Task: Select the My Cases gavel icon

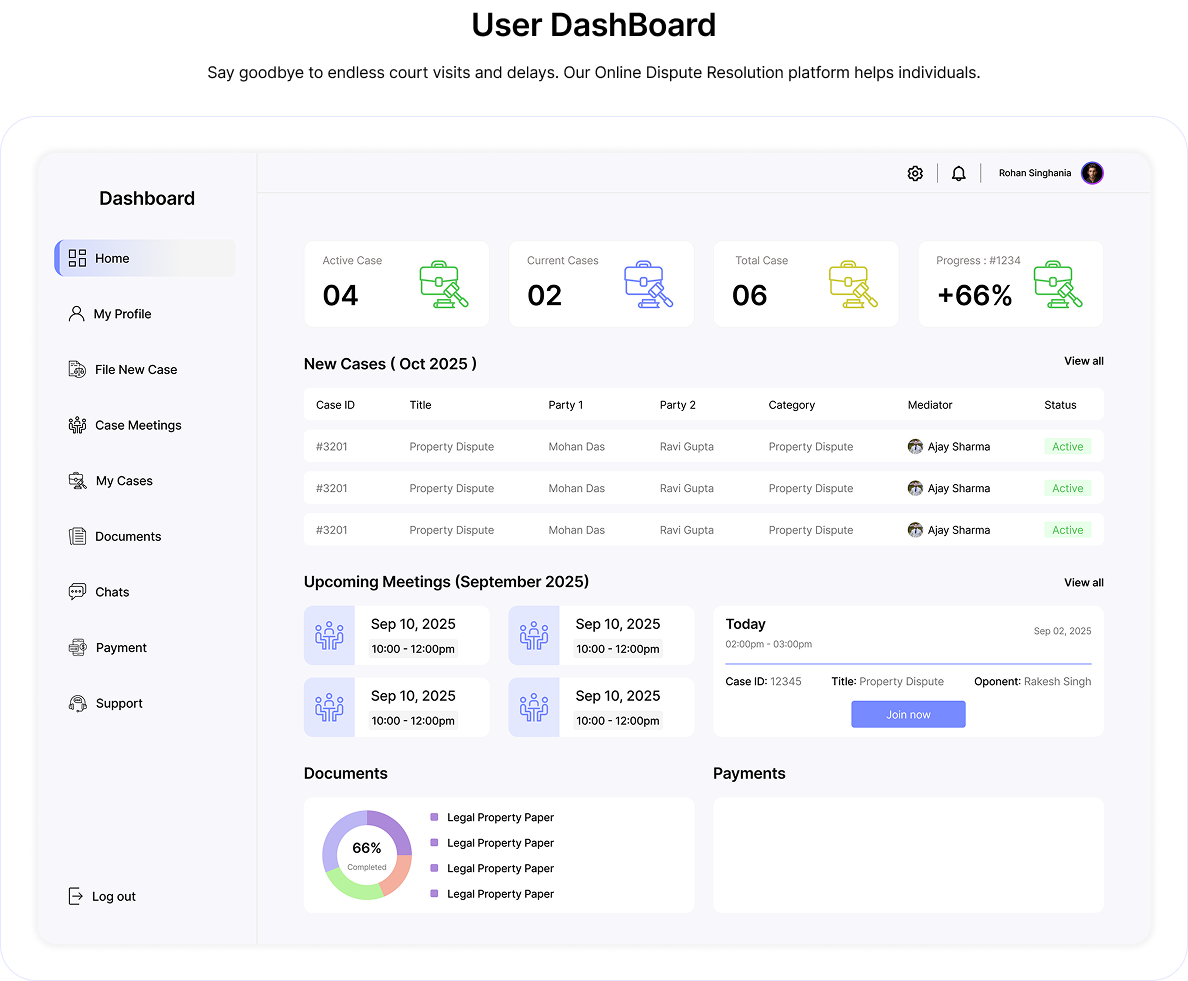Action: point(77,480)
